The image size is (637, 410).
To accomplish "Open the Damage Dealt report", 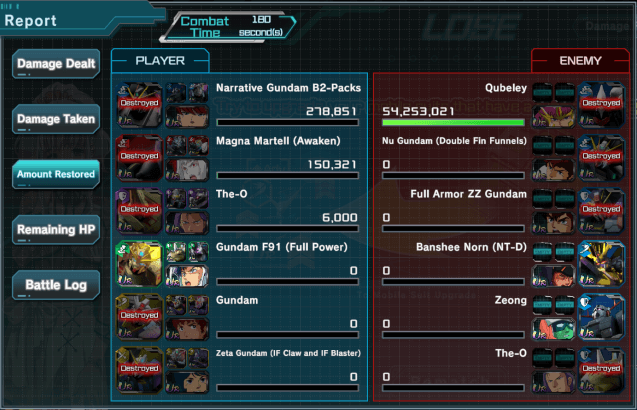I will tap(56, 63).
